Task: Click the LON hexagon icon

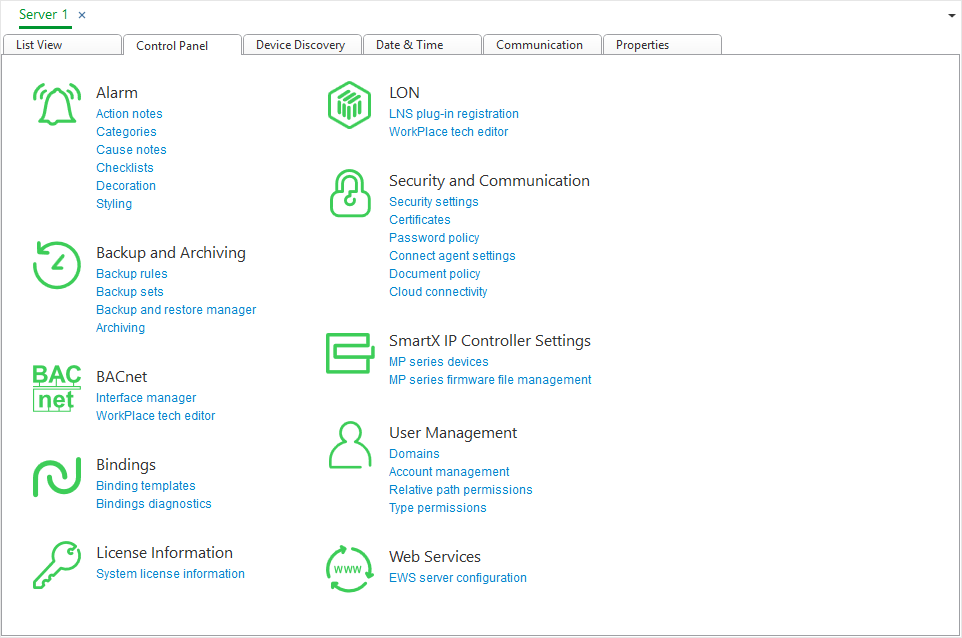Action: tap(349, 105)
